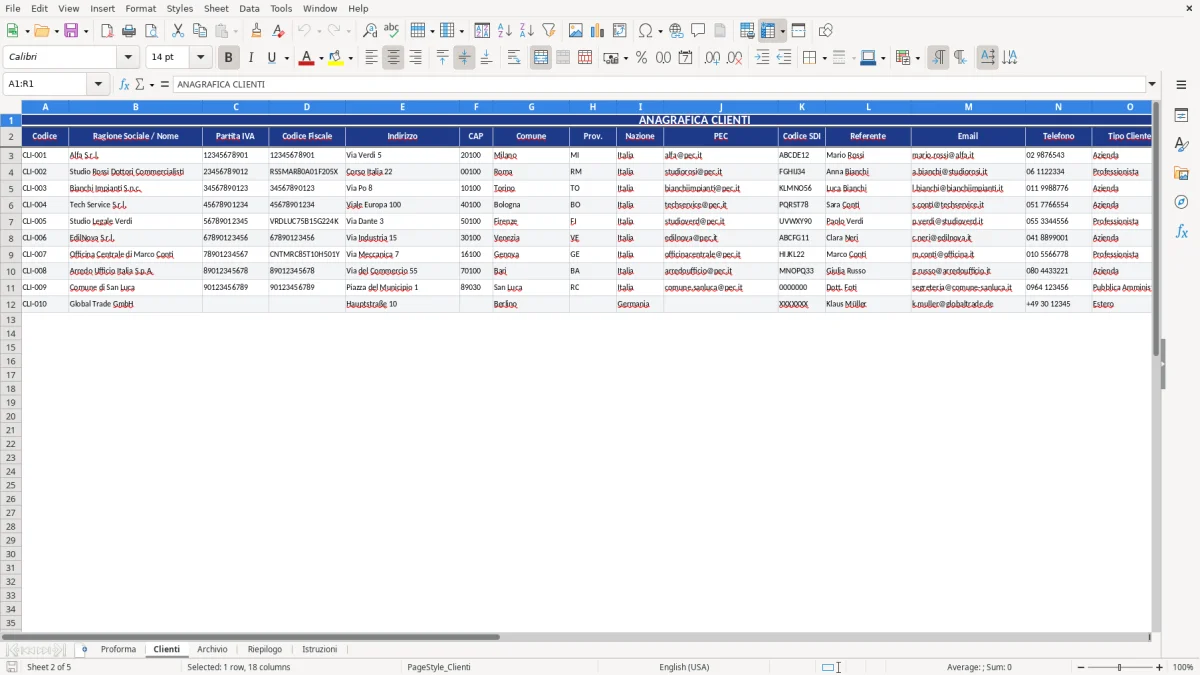Toggle Align Left
Screen dimensions: 1200x675
click(x=371, y=58)
